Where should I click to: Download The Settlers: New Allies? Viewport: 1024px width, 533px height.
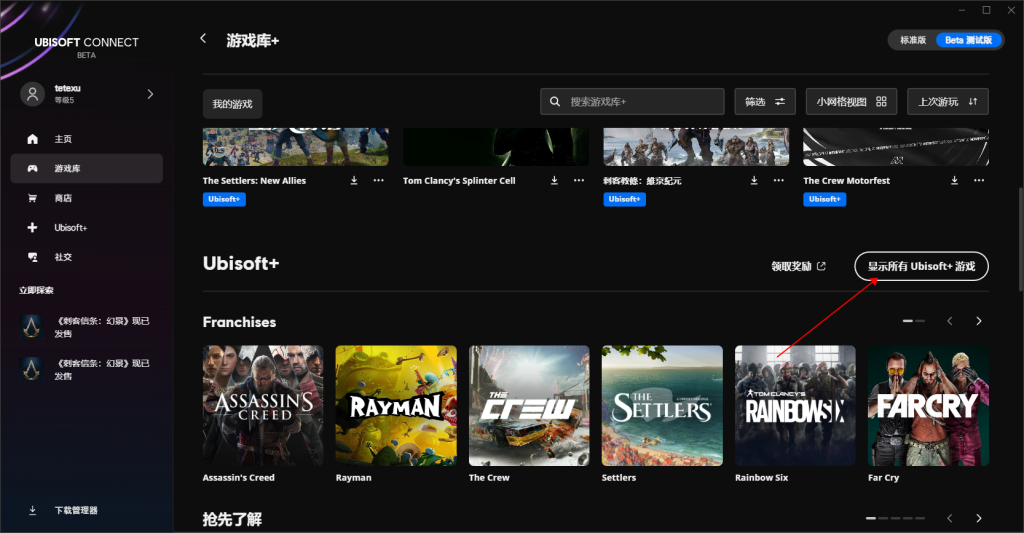click(354, 180)
